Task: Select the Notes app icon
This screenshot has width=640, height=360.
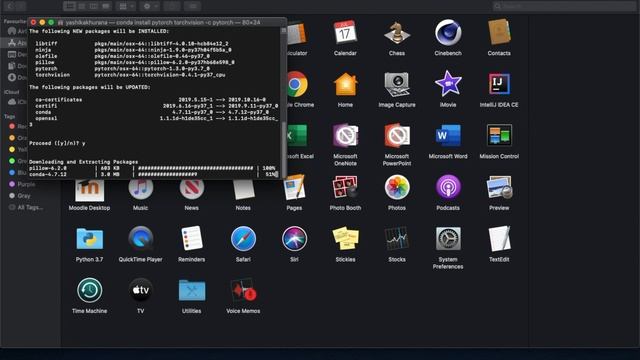Action: [x=243, y=189]
